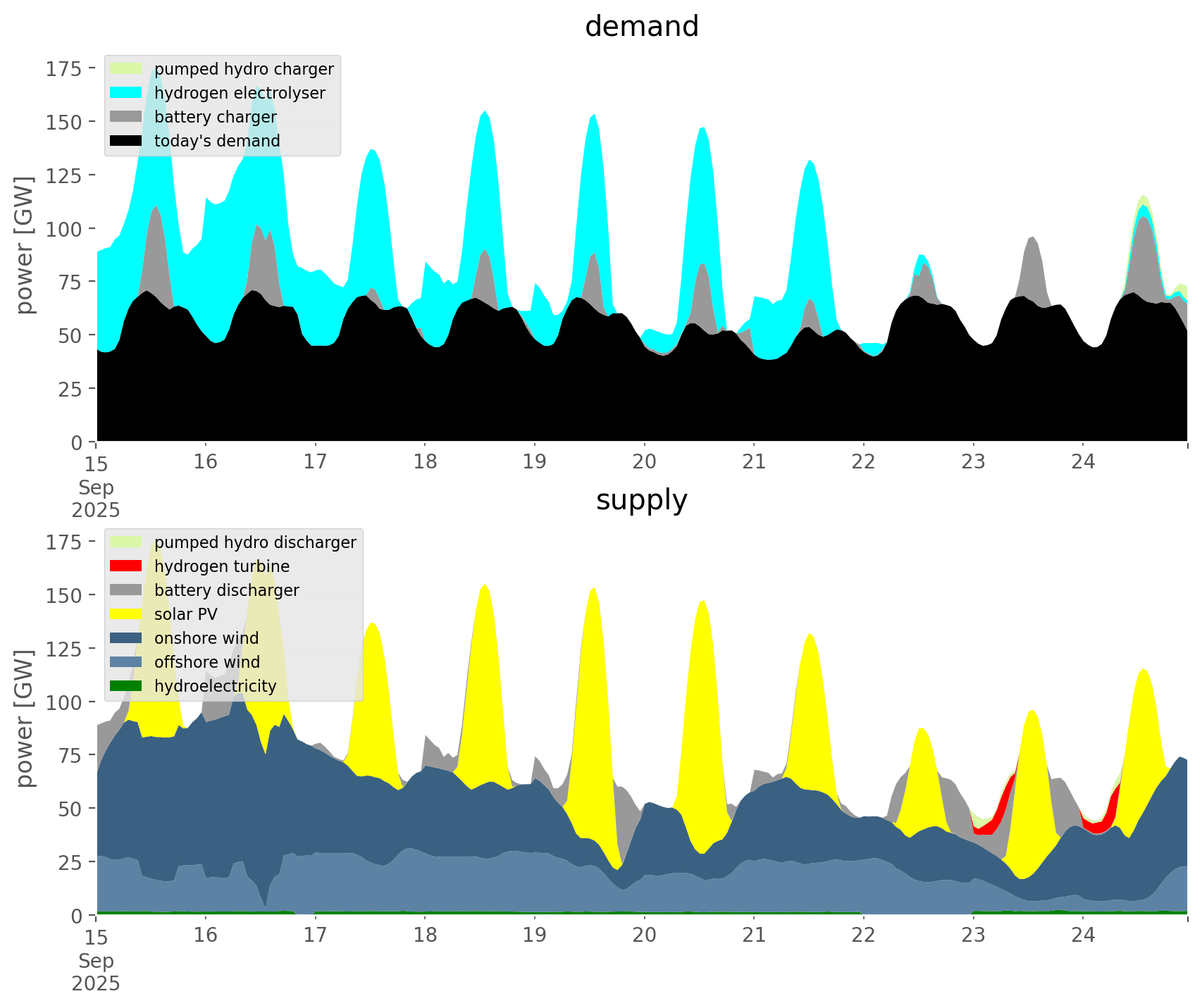Click the offshore wind legend swatch
This screenshot has width=1202, height=1008.
click(x=126, y=662)
